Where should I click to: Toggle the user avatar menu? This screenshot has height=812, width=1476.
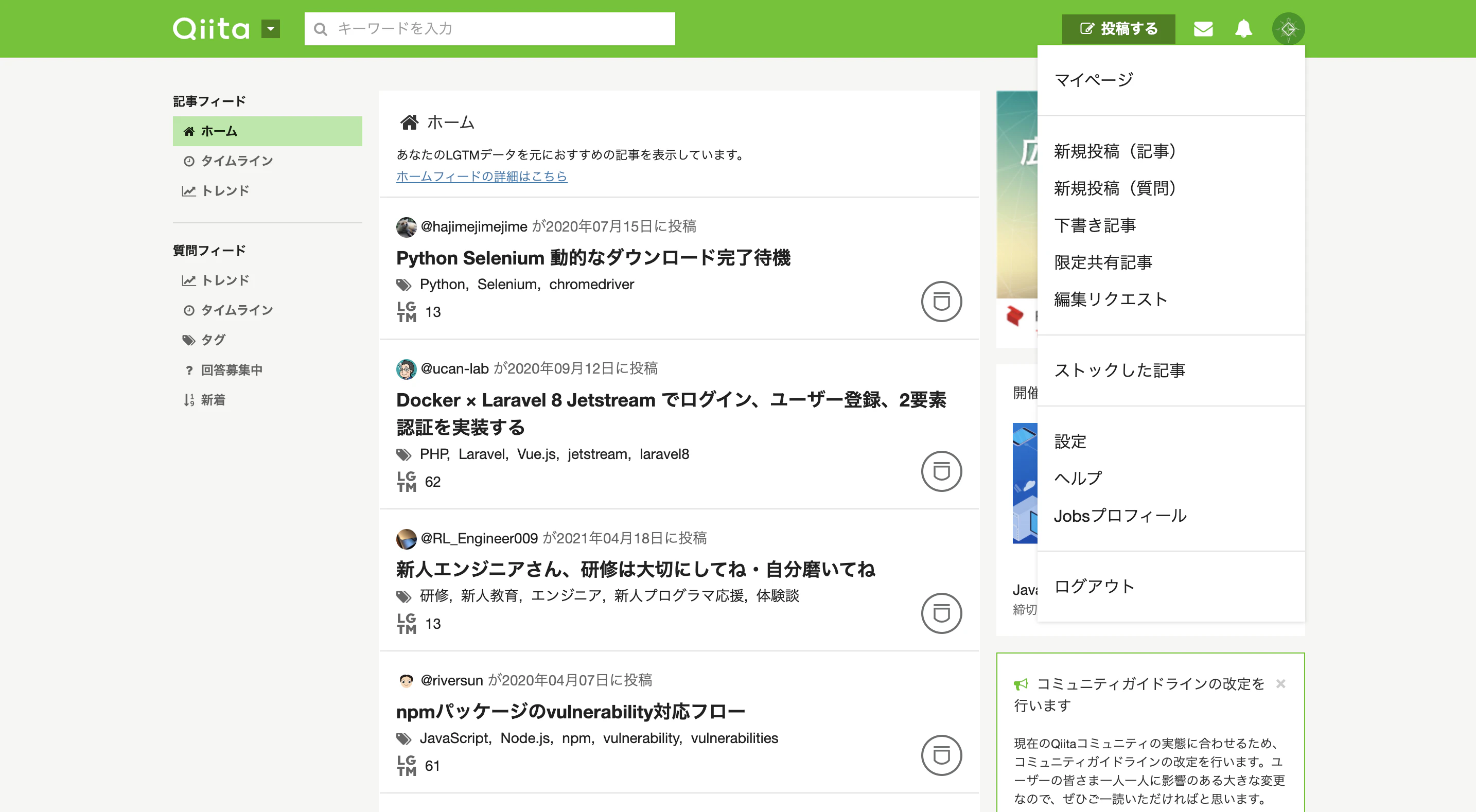1288,29
